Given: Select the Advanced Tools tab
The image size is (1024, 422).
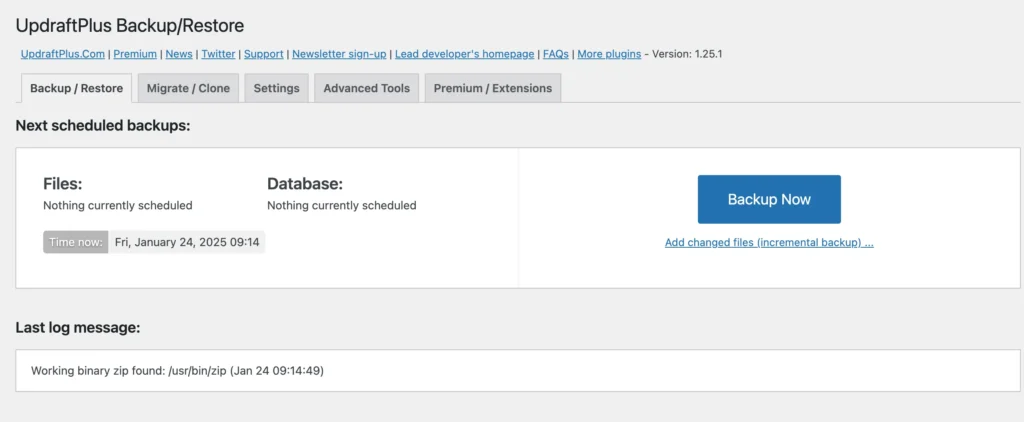Looking at the screenshot, I should tap(366, 88).
